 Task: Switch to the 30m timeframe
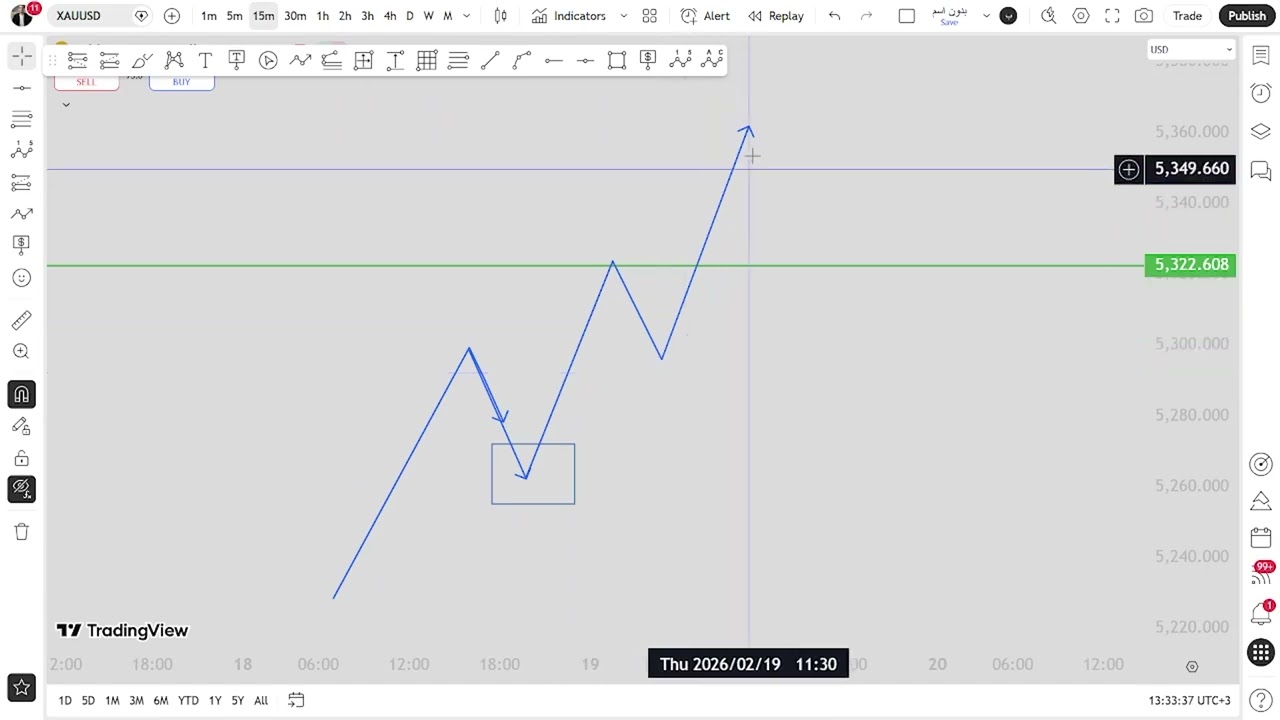coord(295,16)
